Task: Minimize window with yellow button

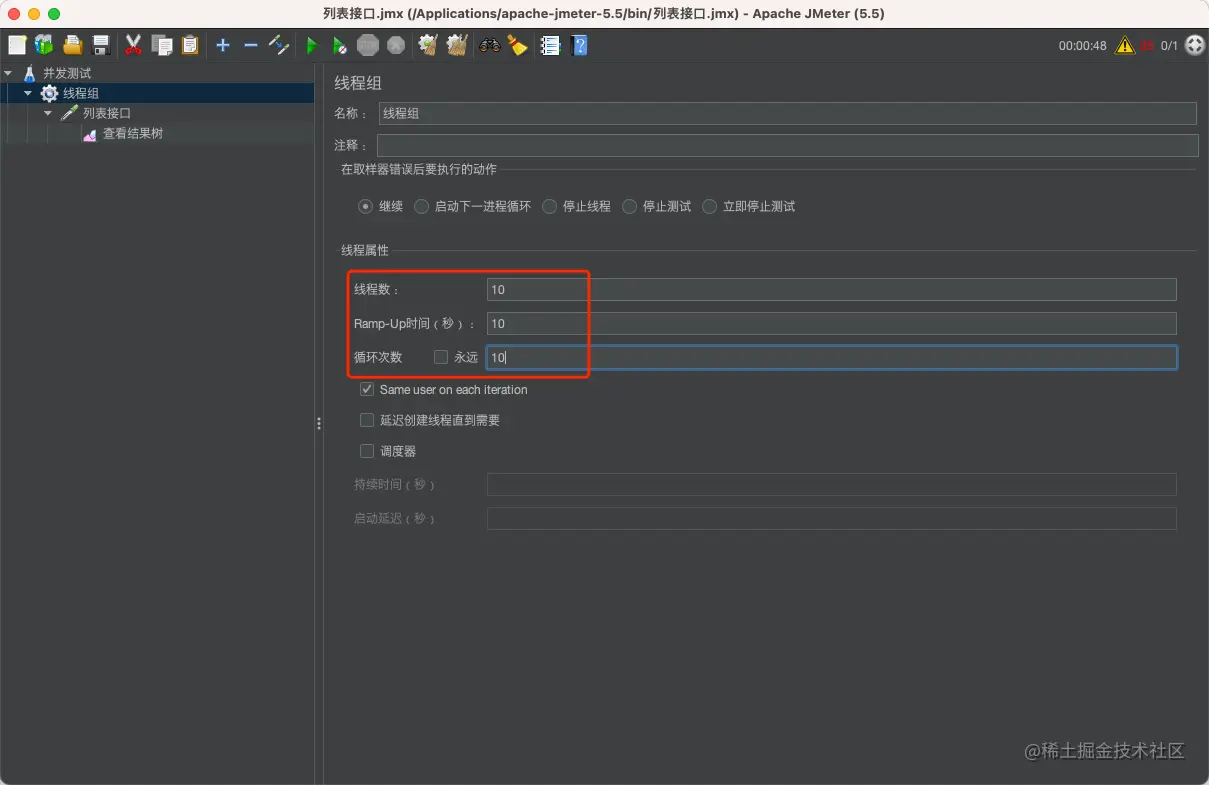Action: (34, 14)
